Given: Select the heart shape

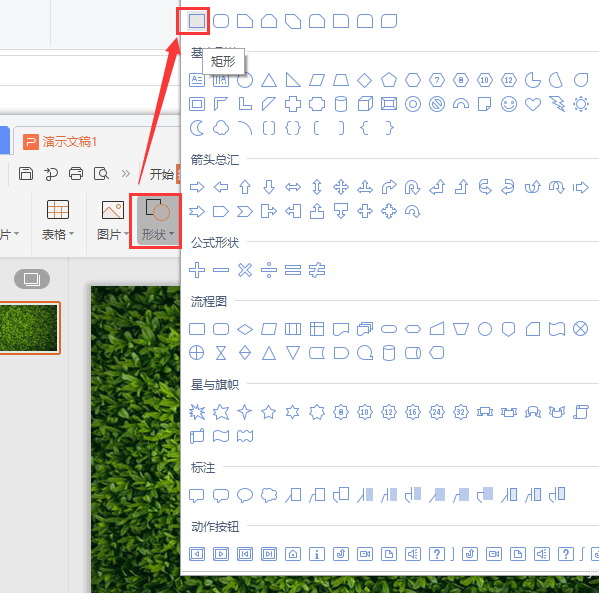Looking at the screenshot, I should tap(533, 104).
